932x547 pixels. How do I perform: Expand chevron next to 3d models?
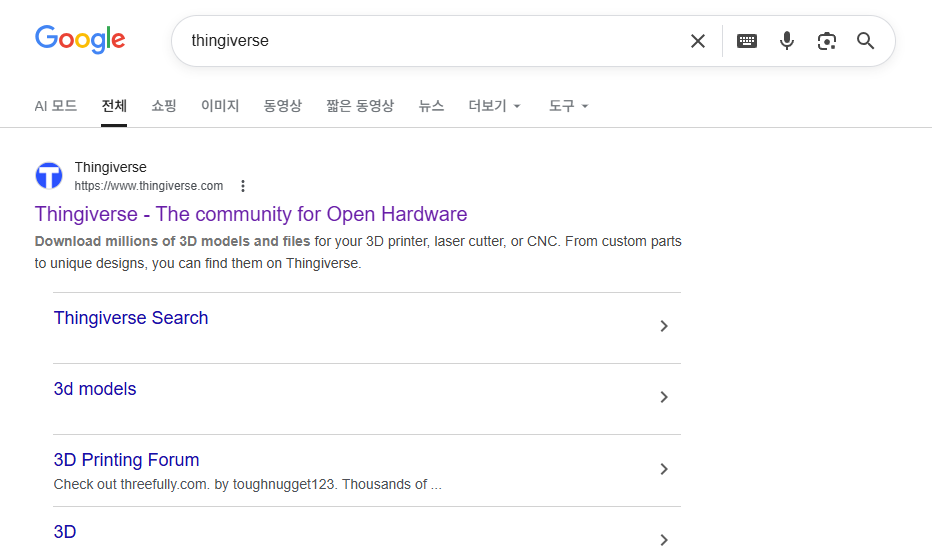click(664, 397)
